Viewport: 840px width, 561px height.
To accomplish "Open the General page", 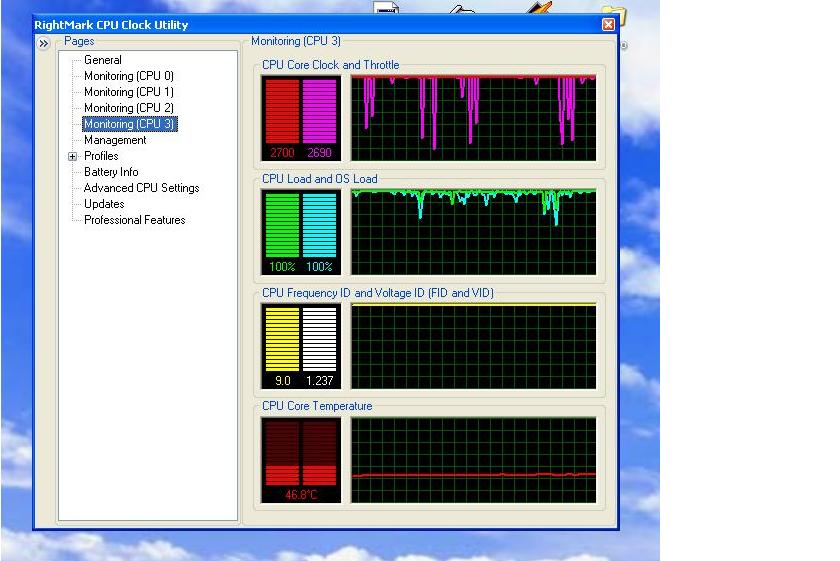I will (x=103, y=60).
